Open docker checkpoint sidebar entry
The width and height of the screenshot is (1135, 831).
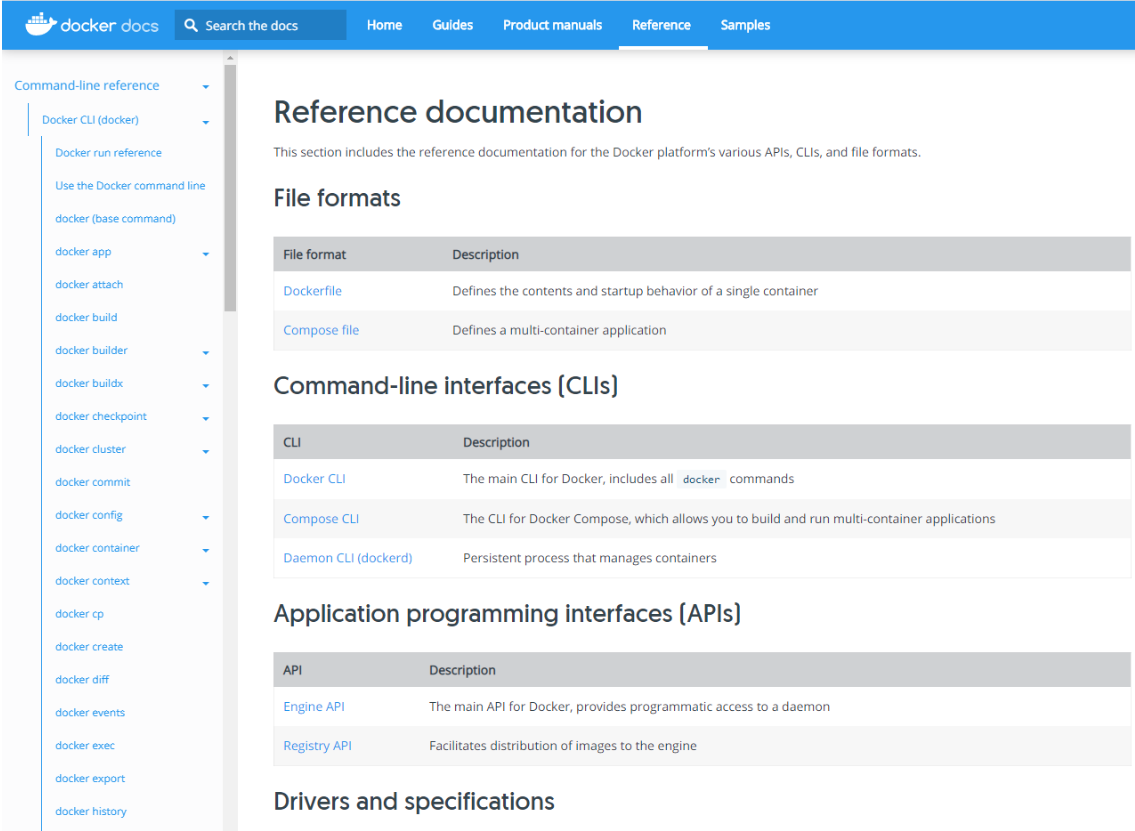[x=101, y=416]
